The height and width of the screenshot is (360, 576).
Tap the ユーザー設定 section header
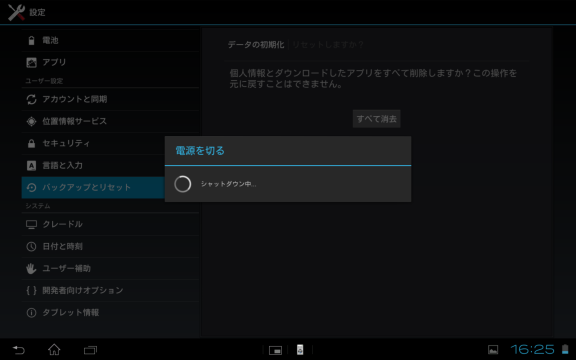[44, 81]
